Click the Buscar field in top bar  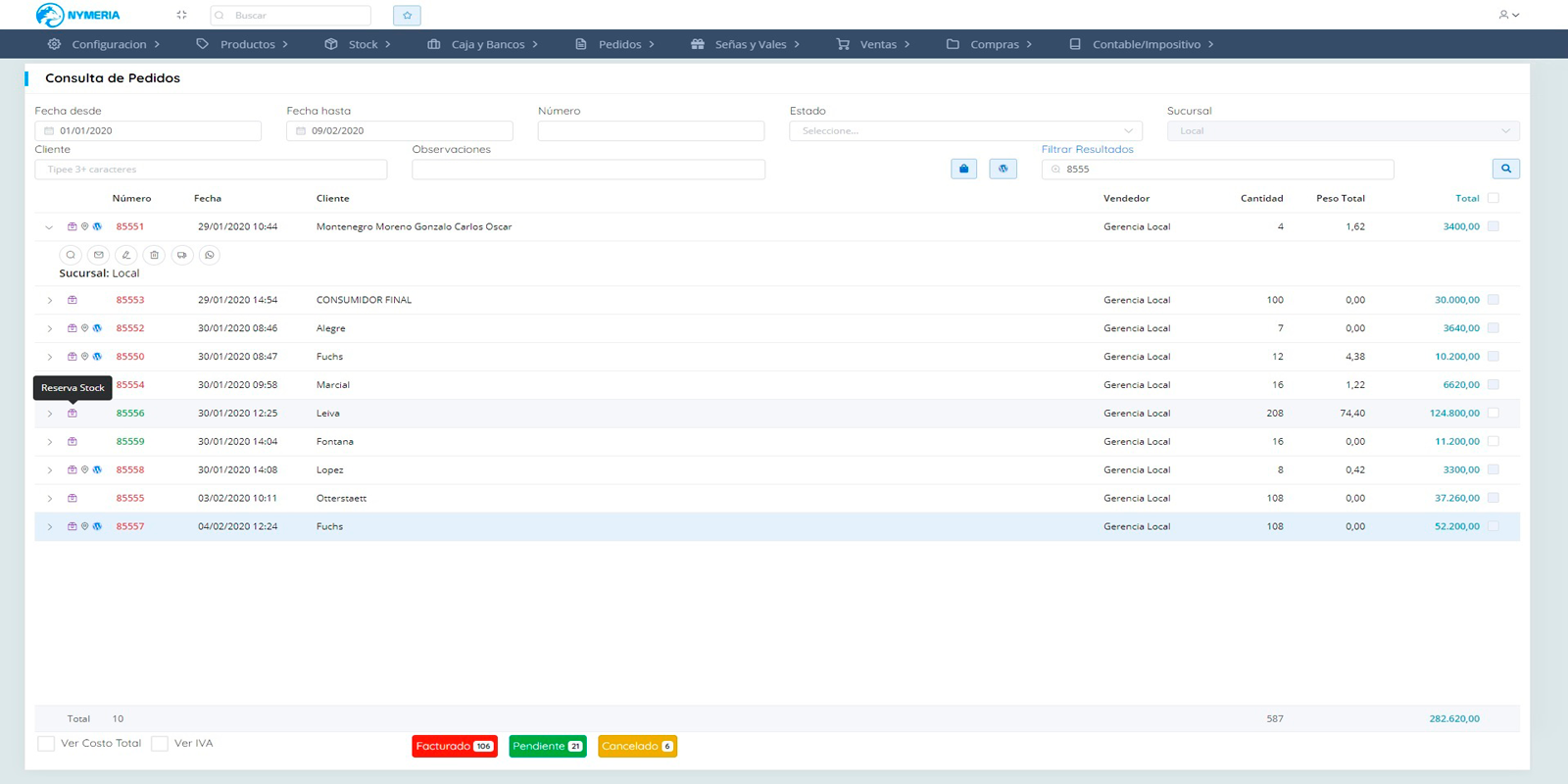pos(290,15)
